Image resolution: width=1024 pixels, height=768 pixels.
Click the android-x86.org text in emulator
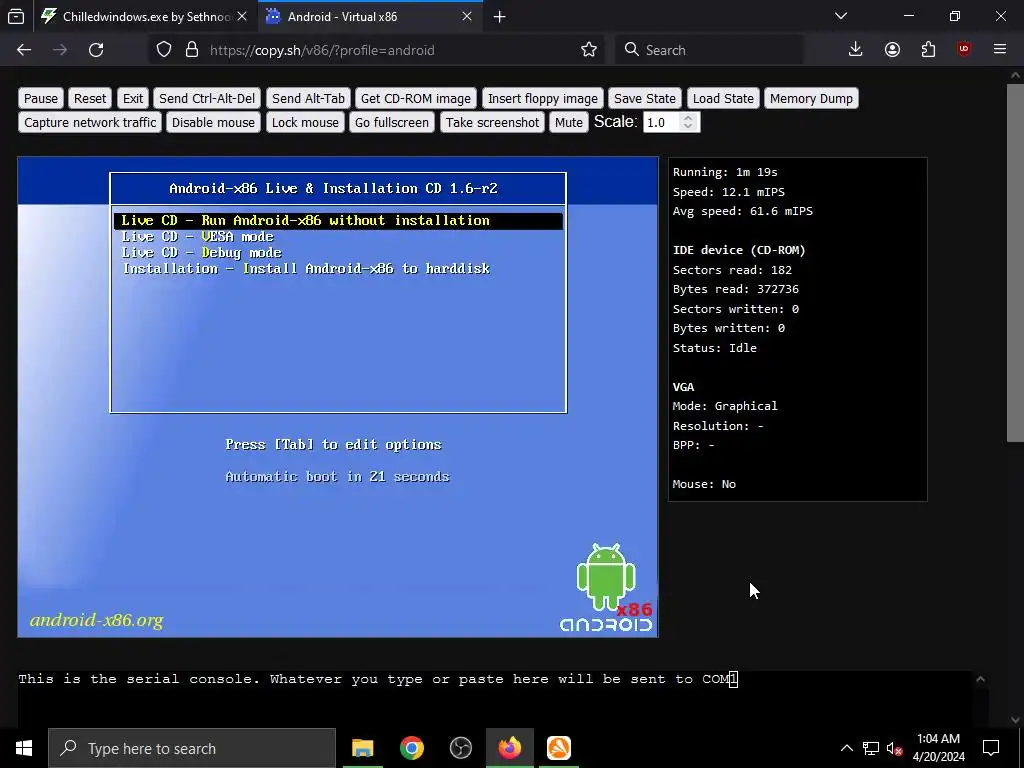[x=97, y=620]
